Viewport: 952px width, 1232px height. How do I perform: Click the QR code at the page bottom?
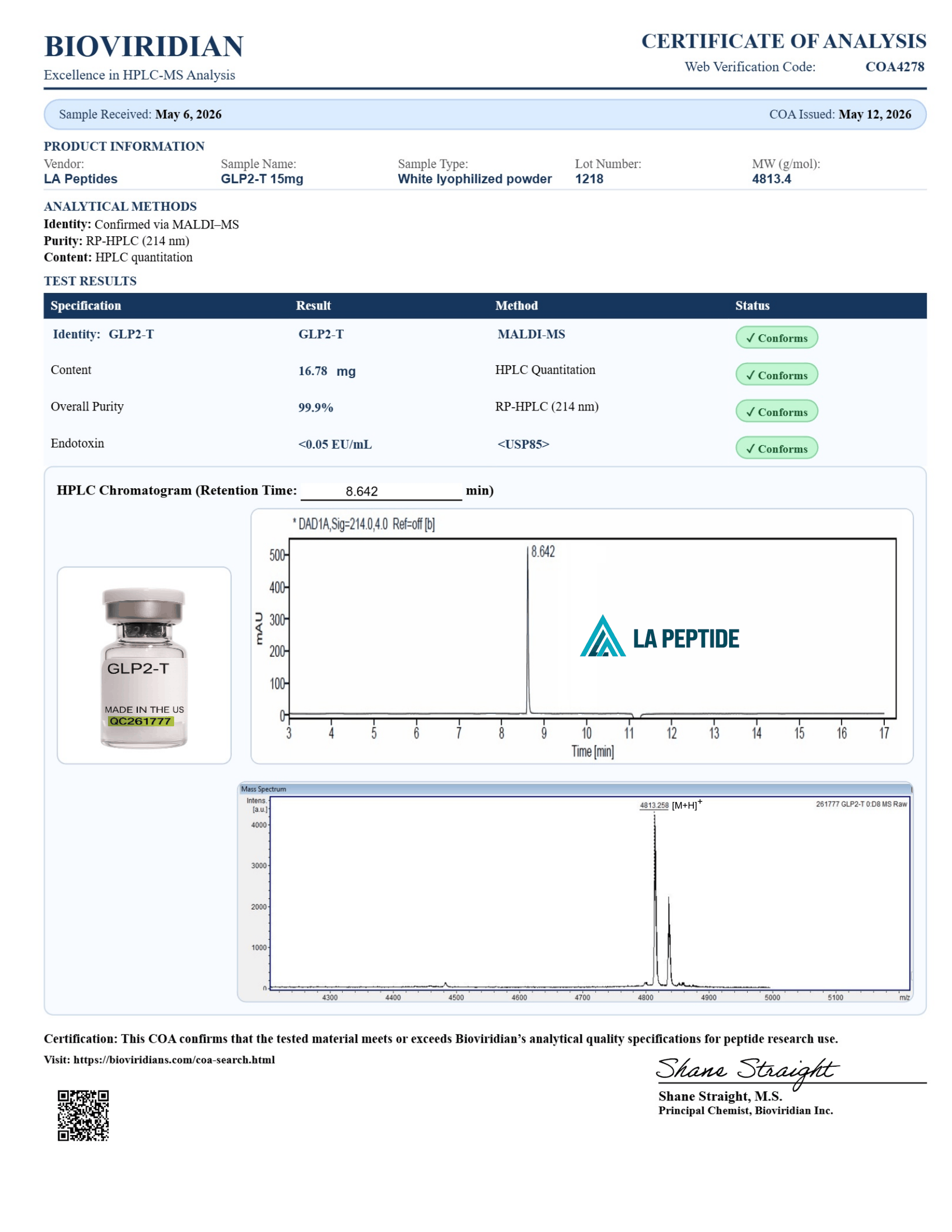point(83,1115)
